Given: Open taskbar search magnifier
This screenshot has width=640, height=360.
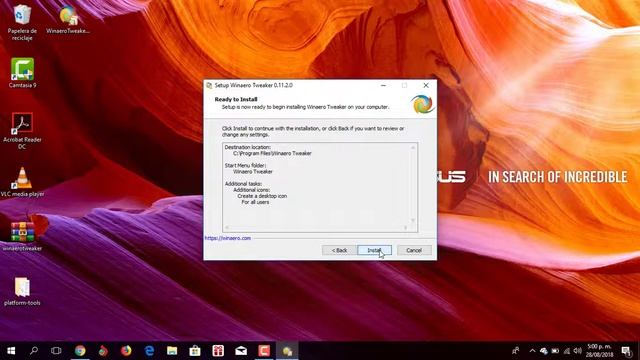Looking at the screenshot, I should click(x=34, y=351).
